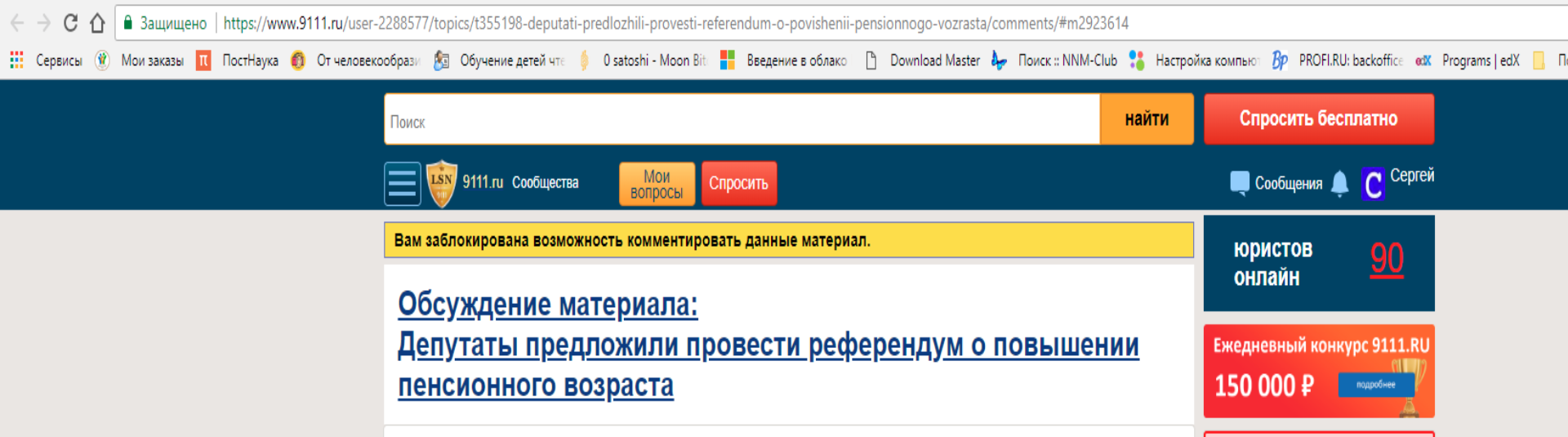Open the Download Master bookmark
The height and width of the screenshot is (437, 1568).
[x=923, y=60]
